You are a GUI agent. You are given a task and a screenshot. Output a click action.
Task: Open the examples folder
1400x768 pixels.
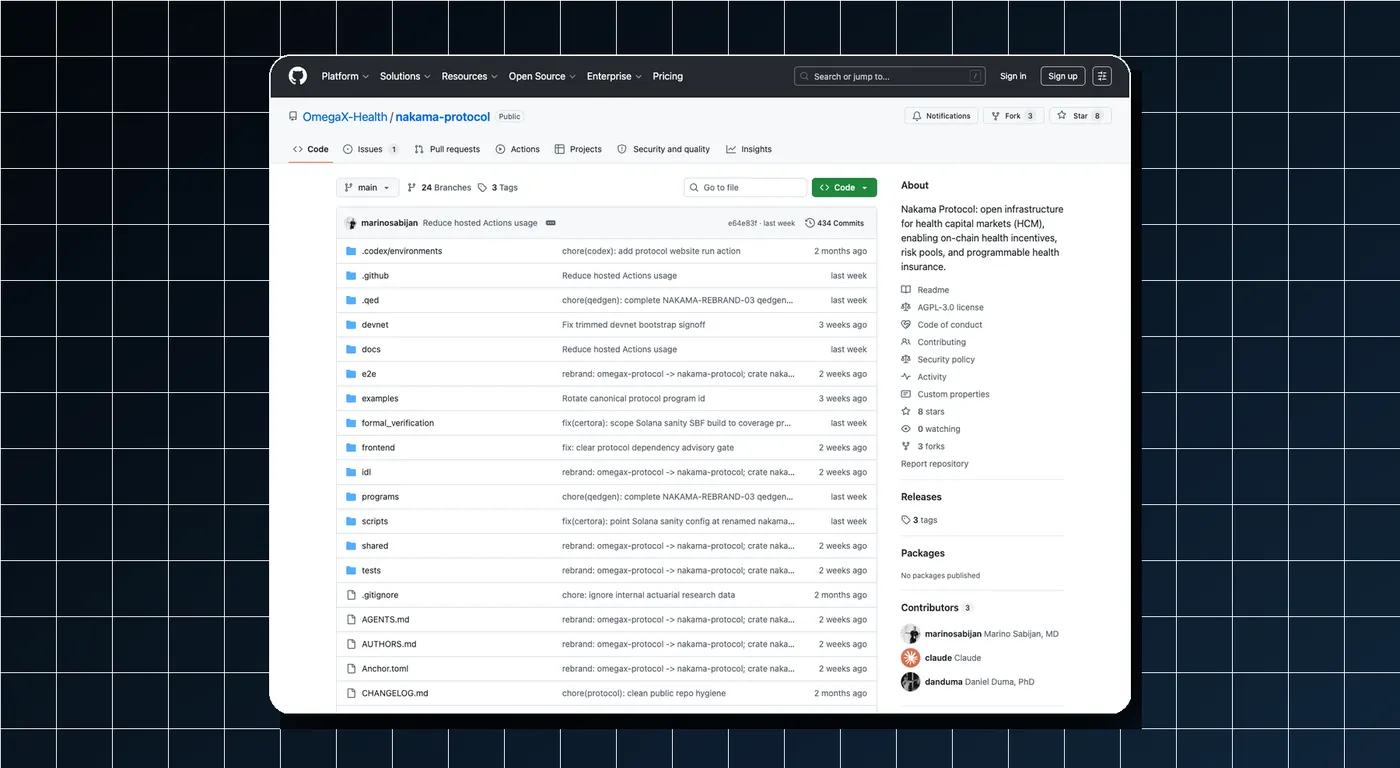380,398
